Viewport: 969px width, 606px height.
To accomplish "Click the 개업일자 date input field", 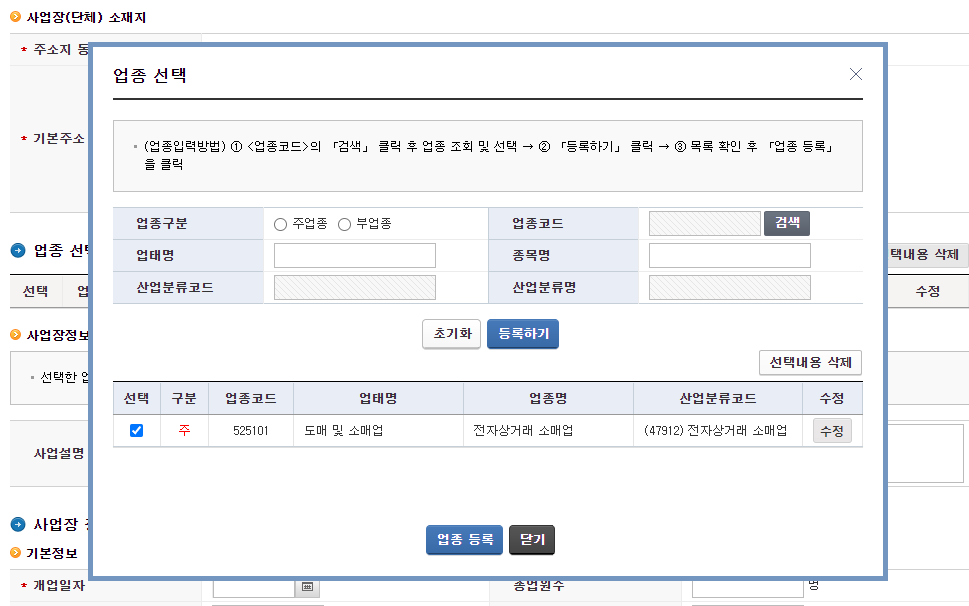I will pyautogui.click(x=254, y=588).
